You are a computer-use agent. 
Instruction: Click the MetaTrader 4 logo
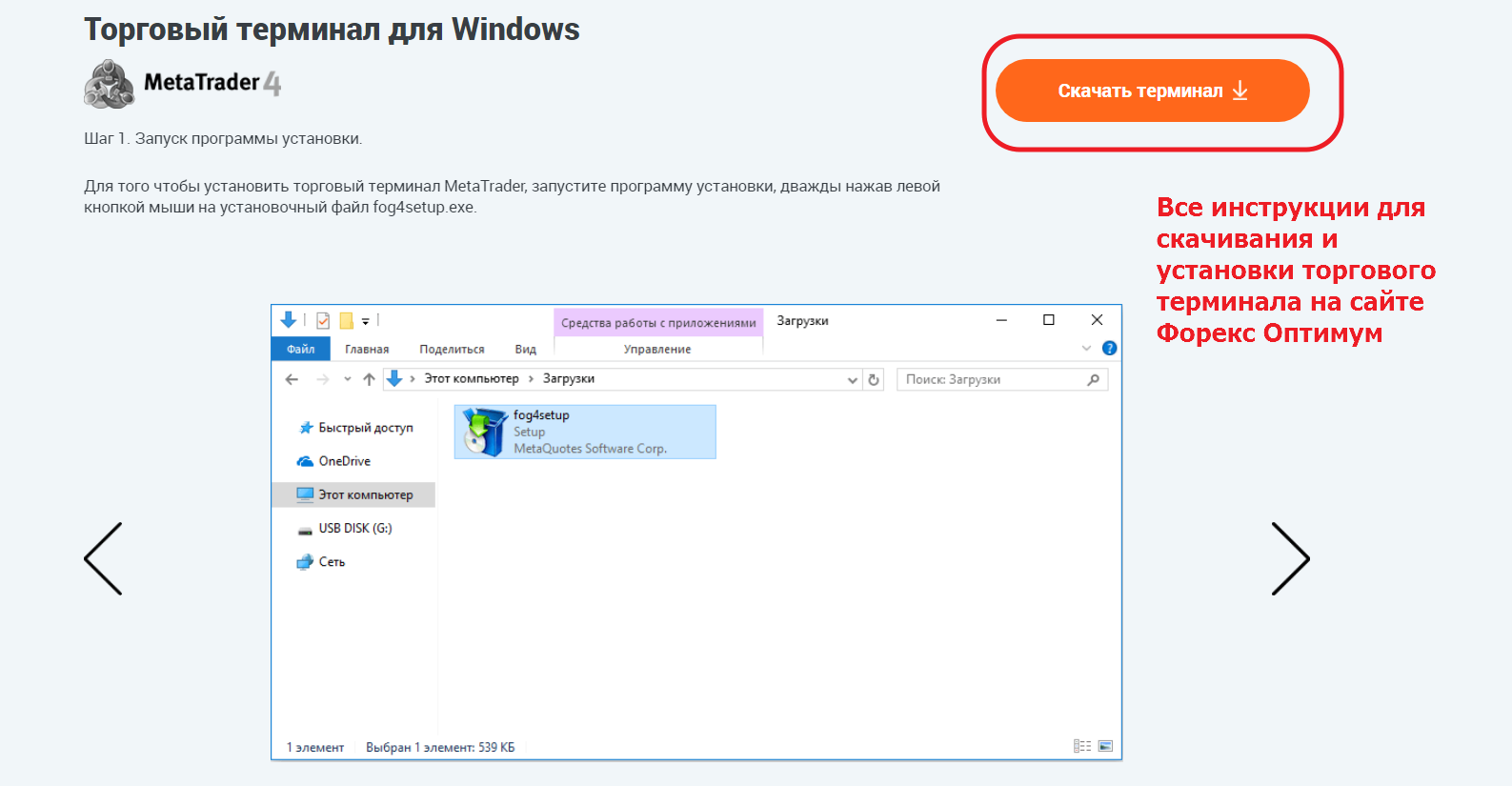click(x=183, y=84)
